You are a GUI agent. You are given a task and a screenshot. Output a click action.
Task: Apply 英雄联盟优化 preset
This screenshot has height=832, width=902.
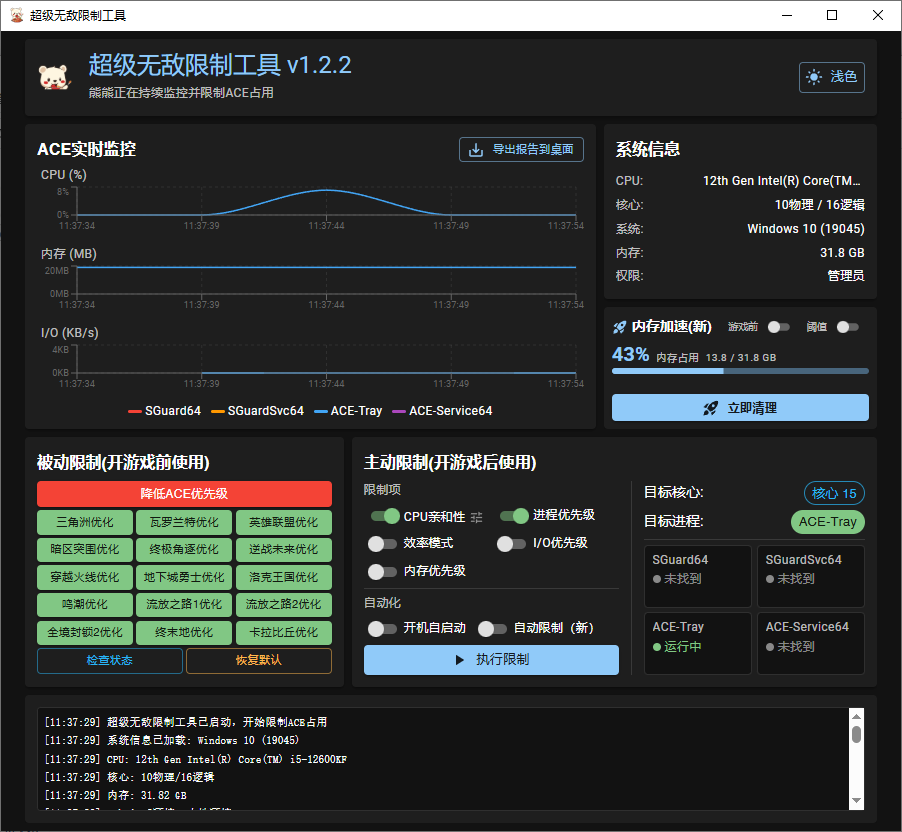click(x=284, y=522)
